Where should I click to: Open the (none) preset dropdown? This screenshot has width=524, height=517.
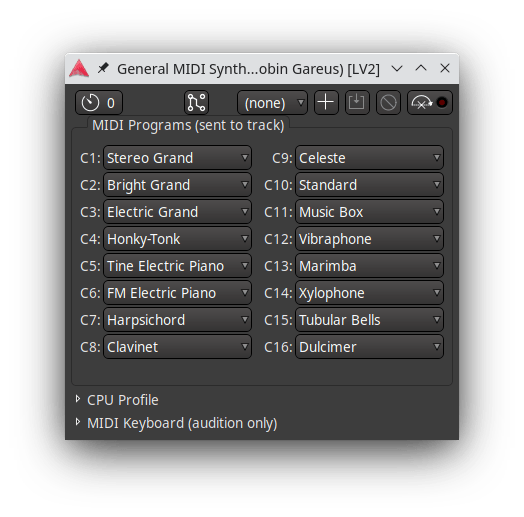(x=272, y=103)
